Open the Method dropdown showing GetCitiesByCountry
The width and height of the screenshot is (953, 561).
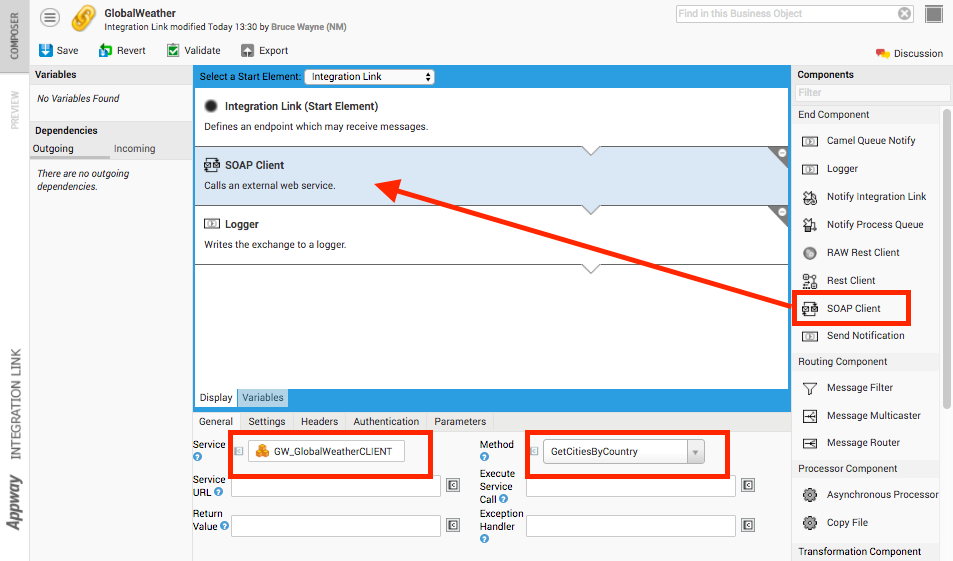tap(624, 452)
